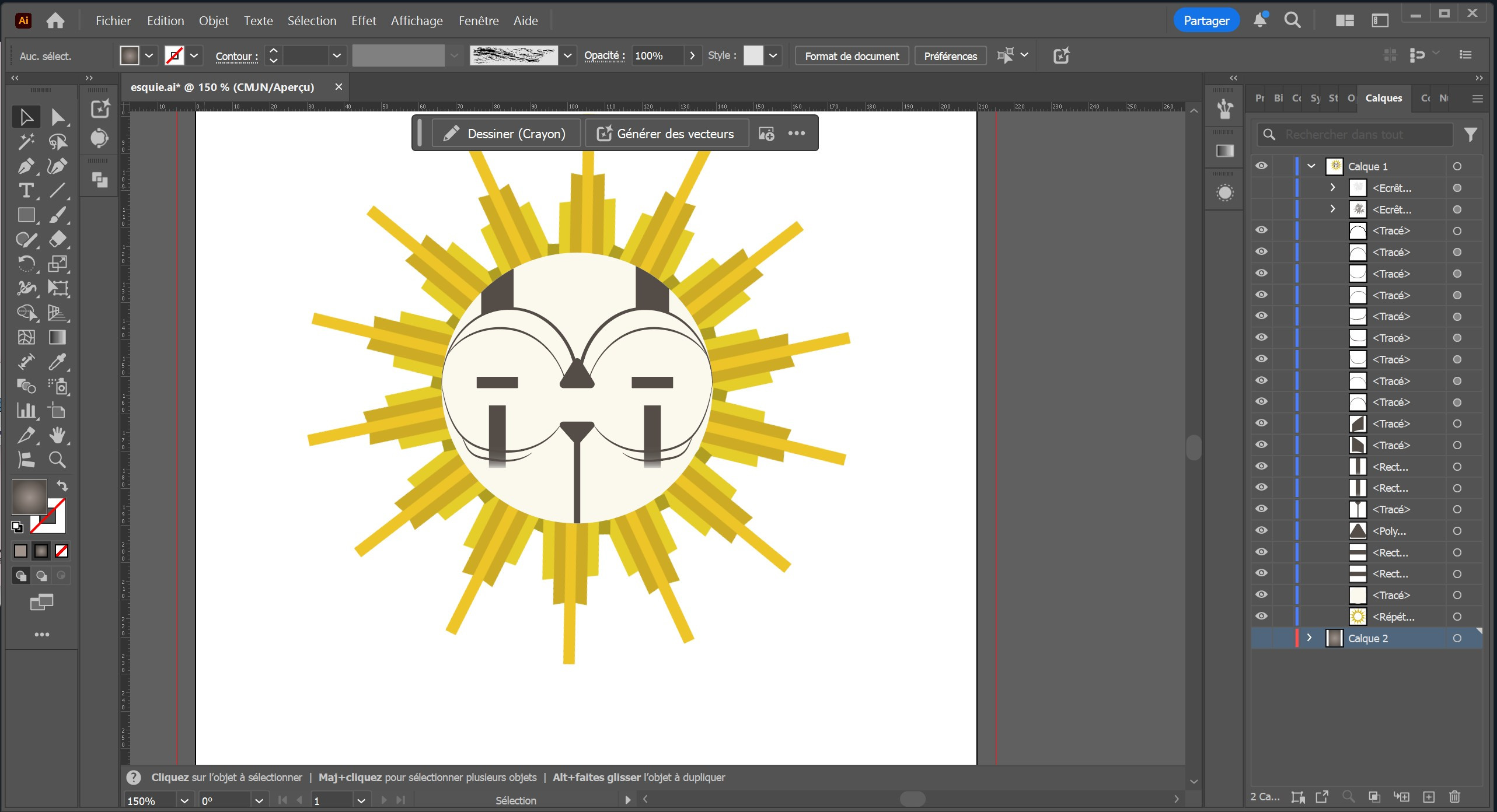This screenshot has width=1497, height=812.
Task: Expand the Calque 2 layer
Action: click(x=1309, y=638)
